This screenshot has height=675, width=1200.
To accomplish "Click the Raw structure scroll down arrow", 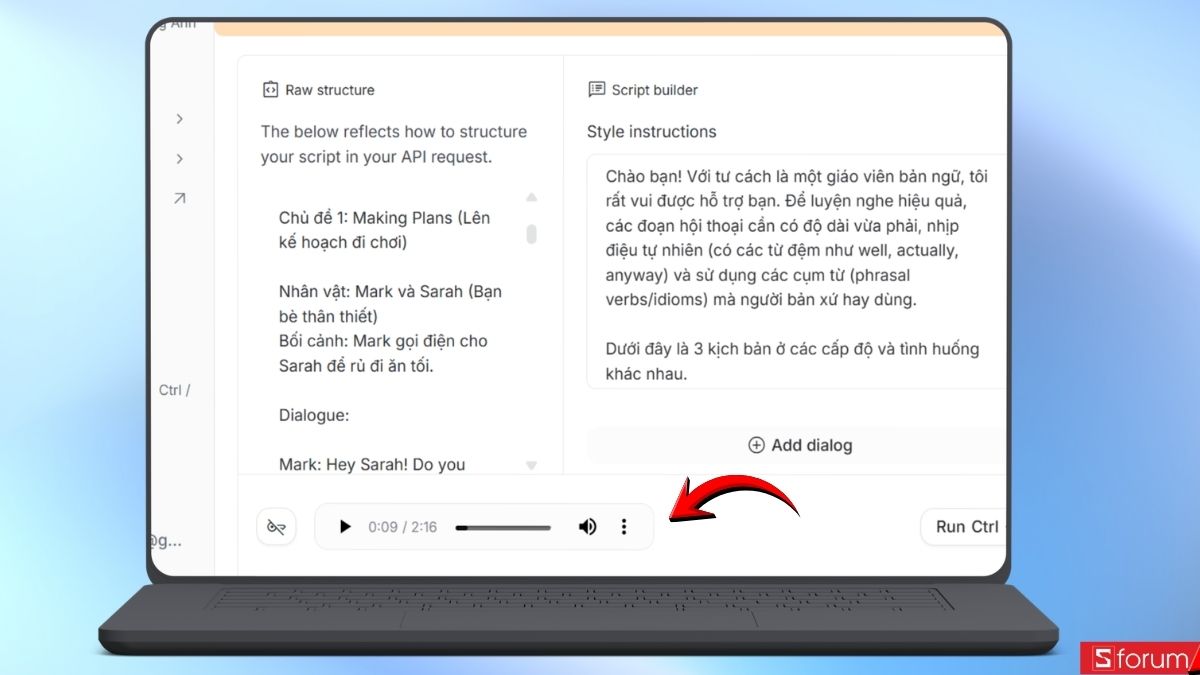I will coord(532,465).
